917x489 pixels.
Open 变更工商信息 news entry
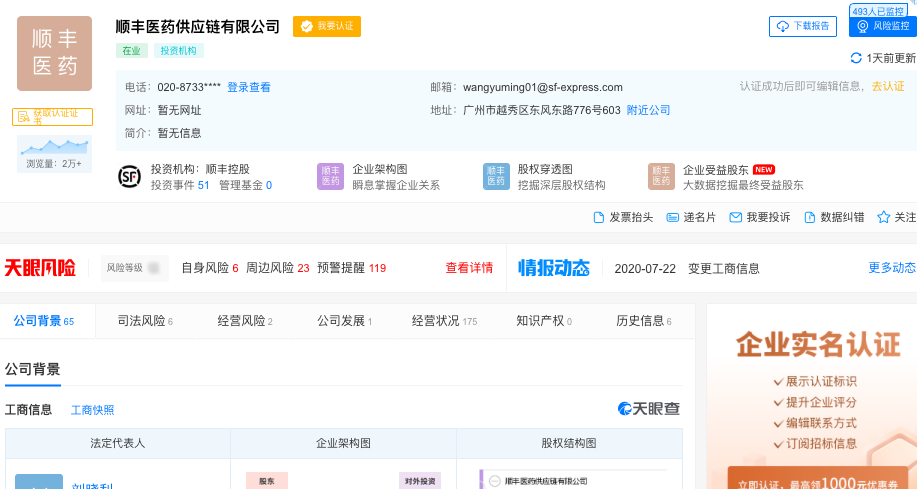pyautogui.click(x=723, y=268)
